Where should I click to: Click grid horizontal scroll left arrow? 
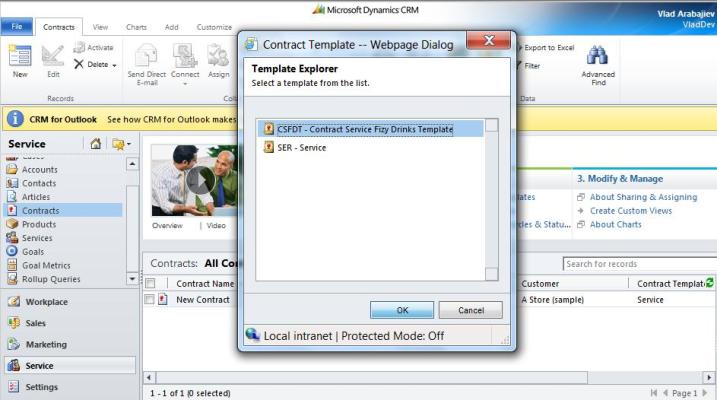(149, 378)
